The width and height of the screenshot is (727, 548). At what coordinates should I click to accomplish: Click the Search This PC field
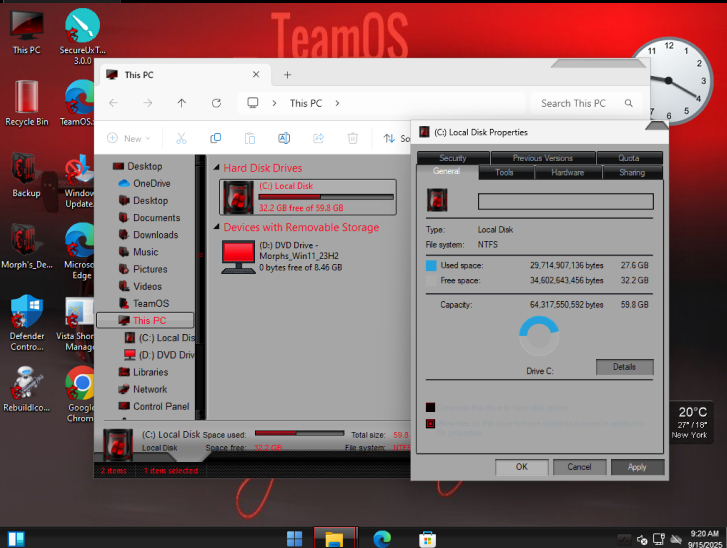point(586,103)
